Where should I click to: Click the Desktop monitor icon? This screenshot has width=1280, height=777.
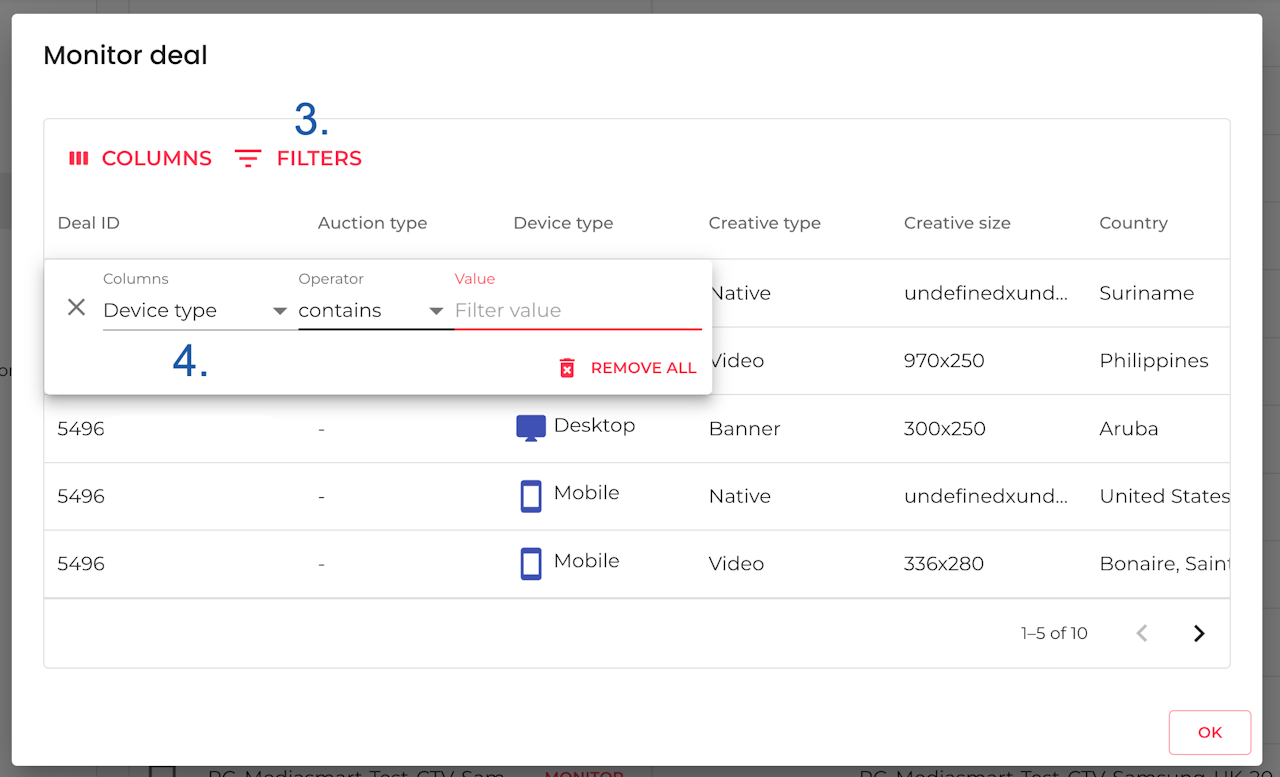coord(530,428)
